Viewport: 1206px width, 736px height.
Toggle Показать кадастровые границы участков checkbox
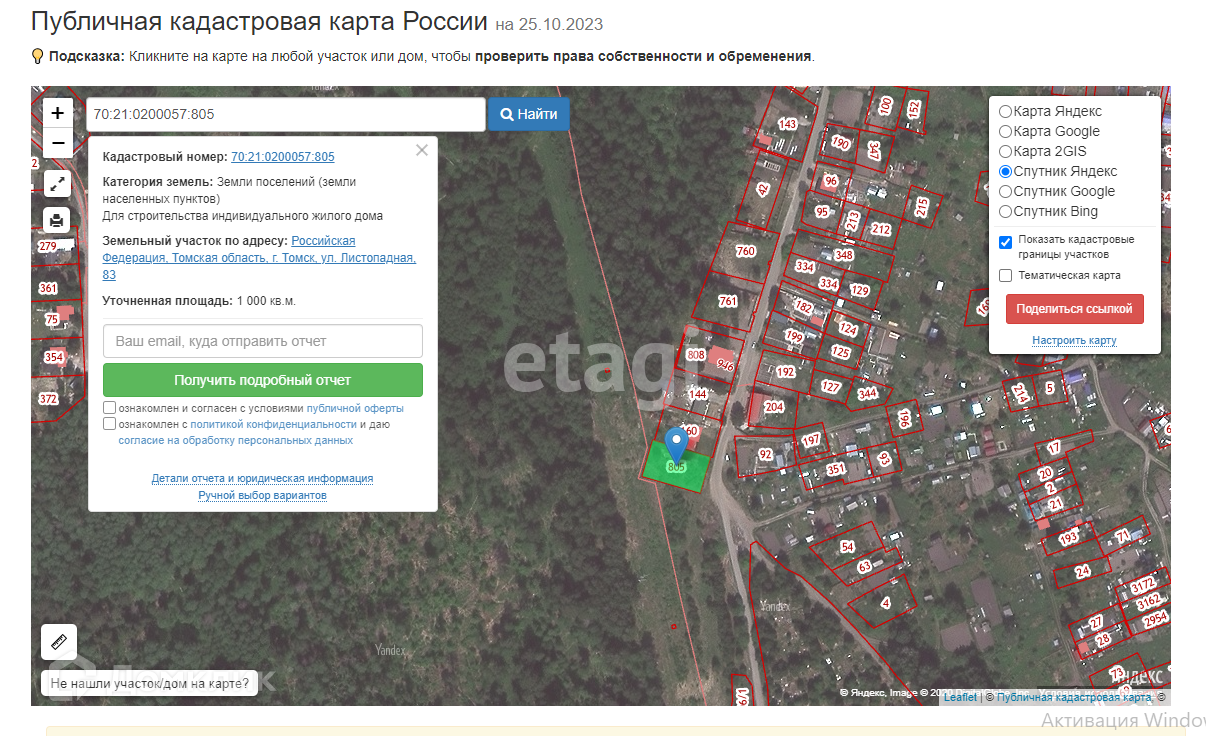click(1006, 242)
